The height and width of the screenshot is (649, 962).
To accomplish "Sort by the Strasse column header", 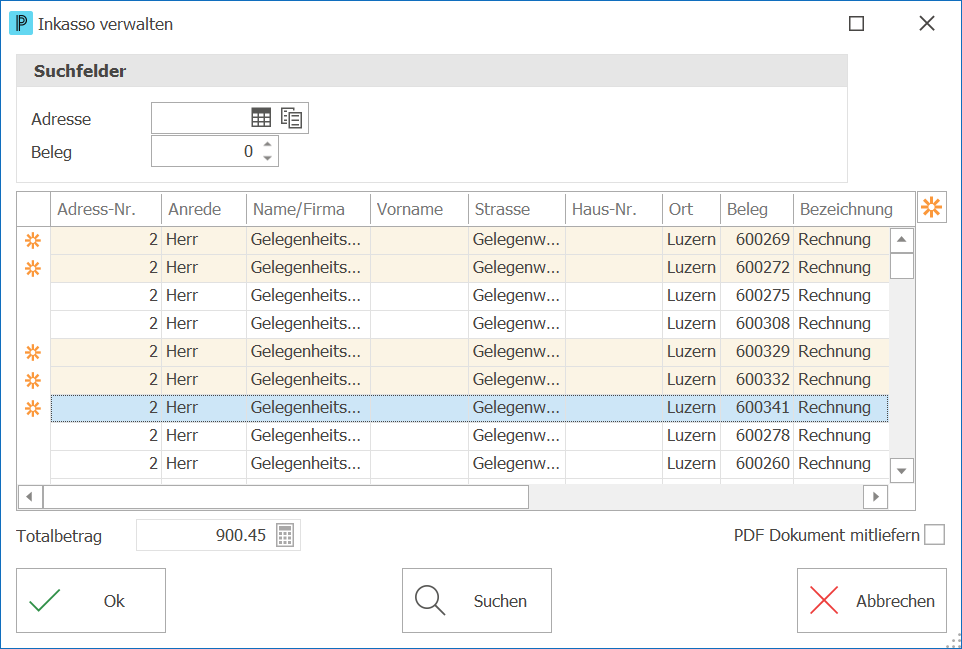I will 517,209.
